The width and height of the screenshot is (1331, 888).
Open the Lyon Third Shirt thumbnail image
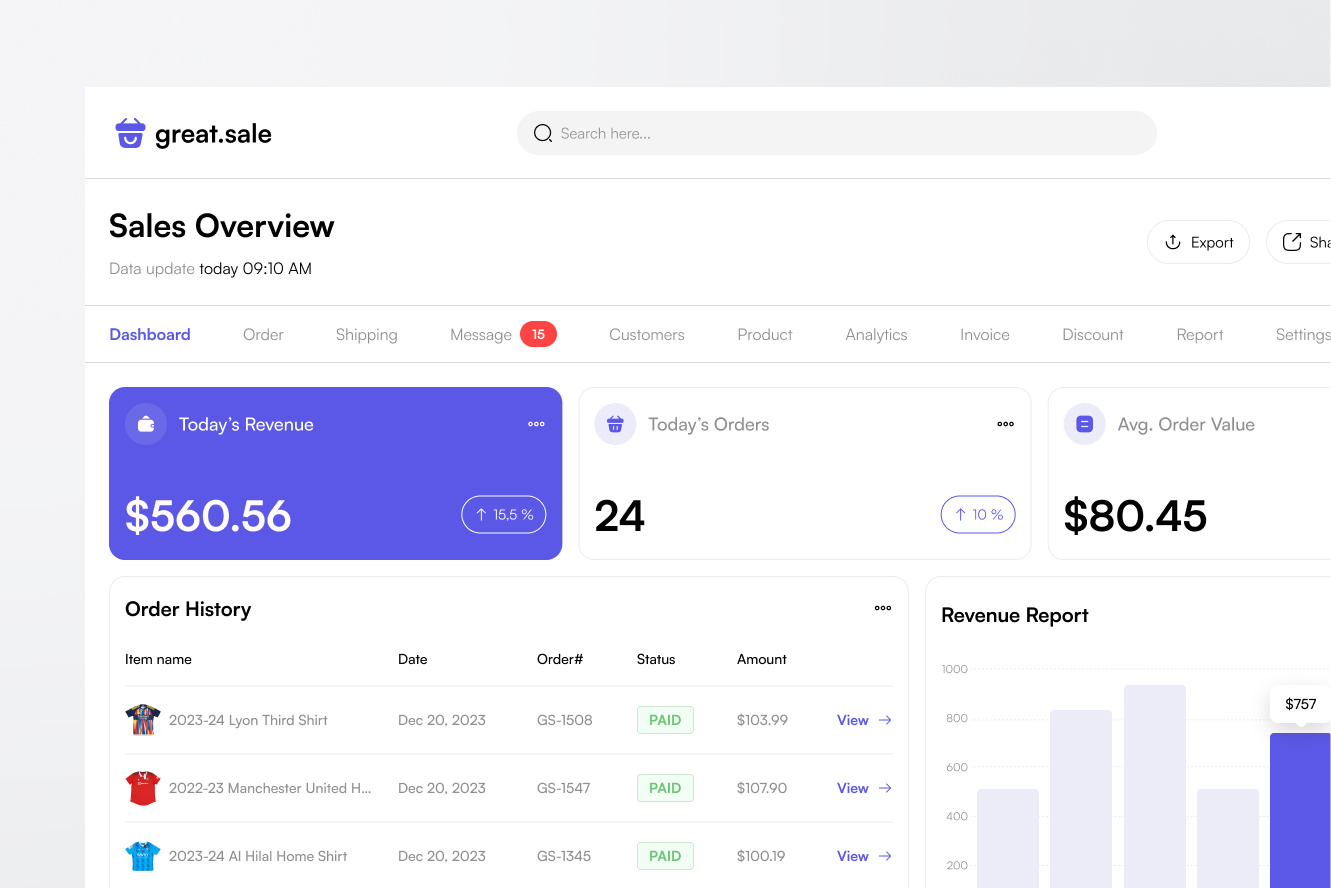[142, 719]
